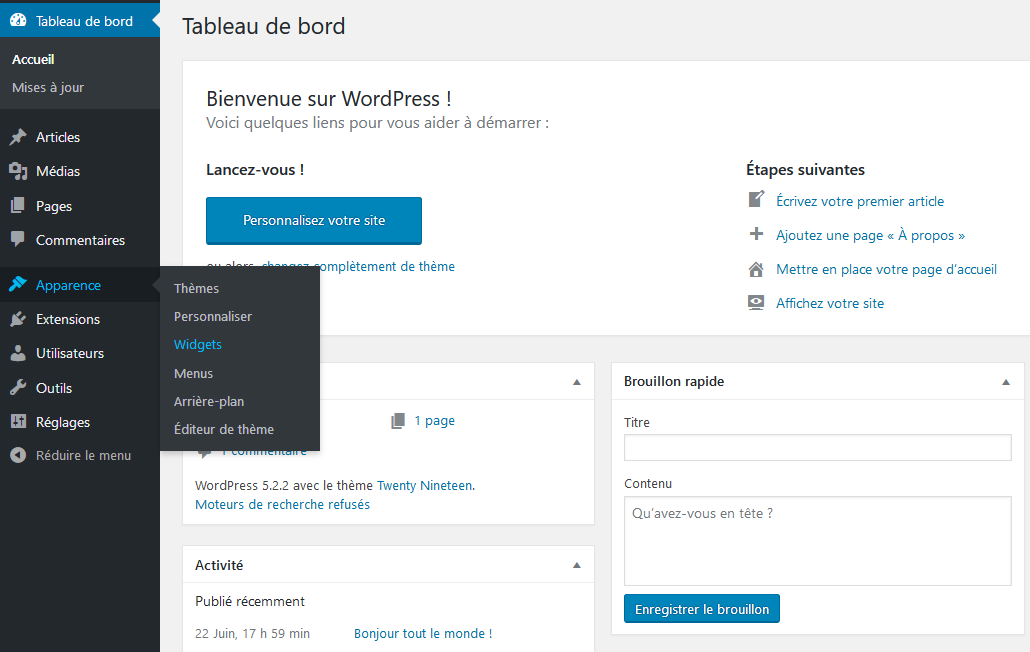The height and width of the screenshot is (652, 1030).
Task: Open the Outils menu label
Action: 54,388
